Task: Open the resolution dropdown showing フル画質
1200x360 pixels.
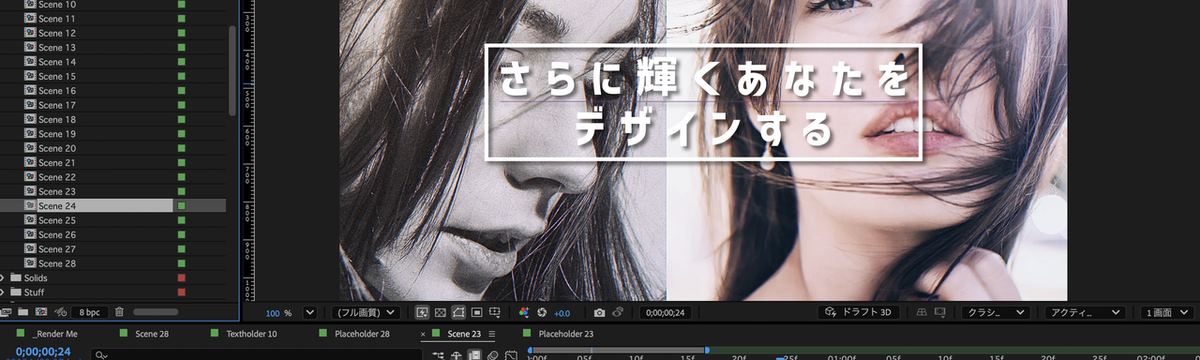Action: [365, 313]
